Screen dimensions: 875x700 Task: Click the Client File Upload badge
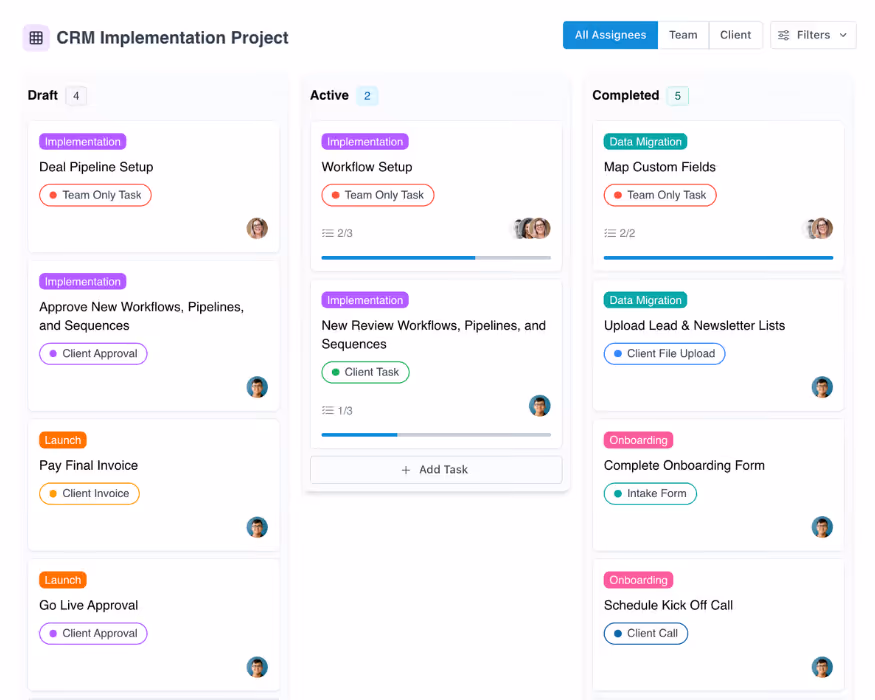click(665, 354)
